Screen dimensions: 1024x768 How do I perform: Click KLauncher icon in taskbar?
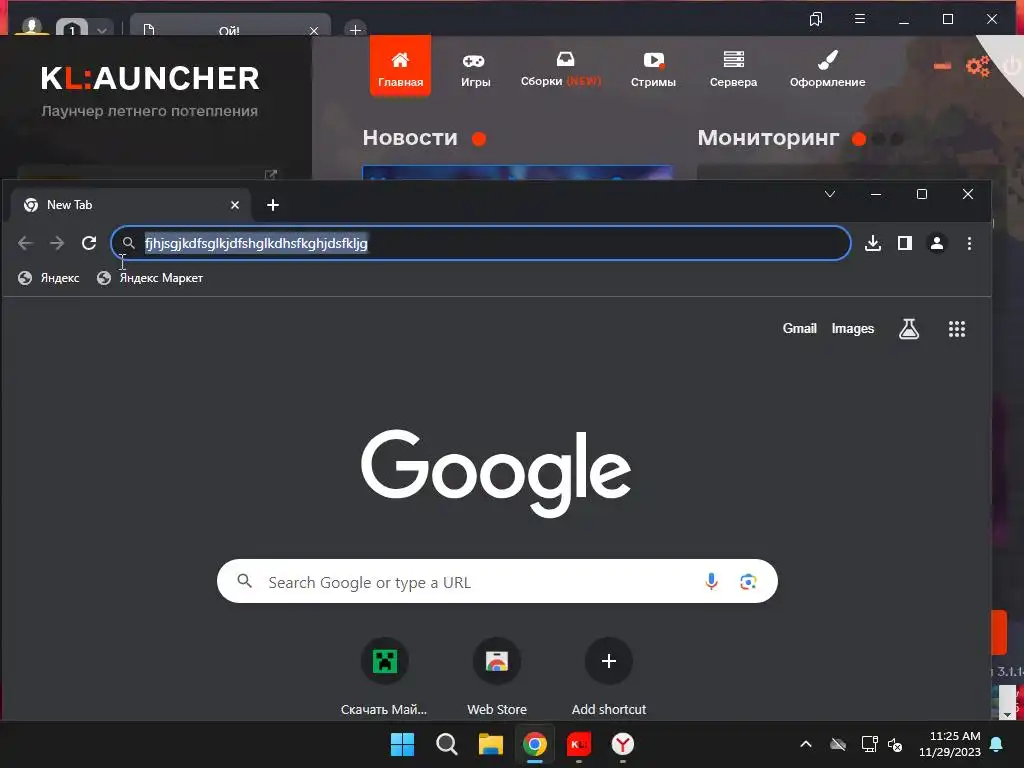[579, 744]
